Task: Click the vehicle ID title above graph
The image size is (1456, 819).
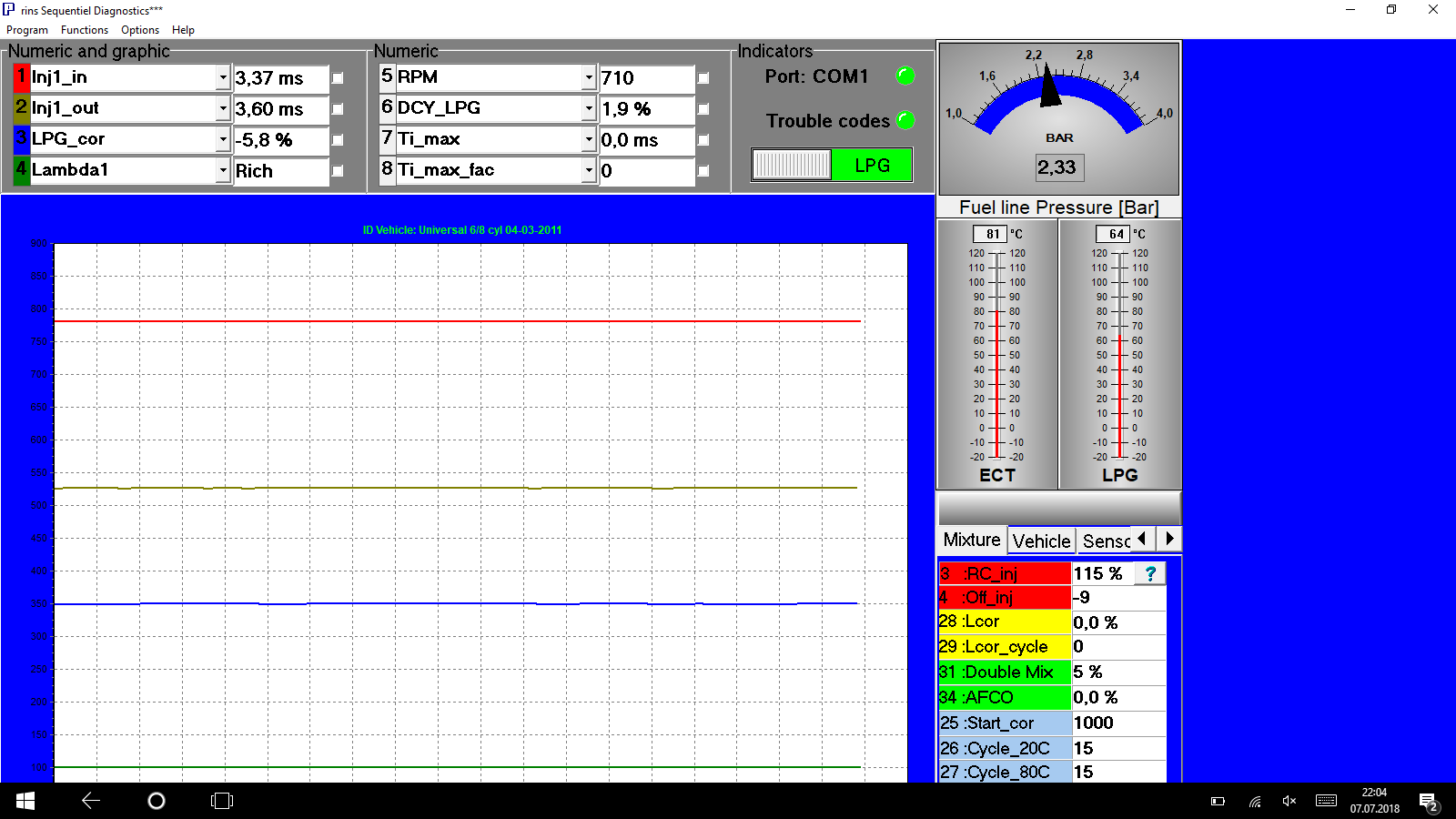Action: [462, 230]
